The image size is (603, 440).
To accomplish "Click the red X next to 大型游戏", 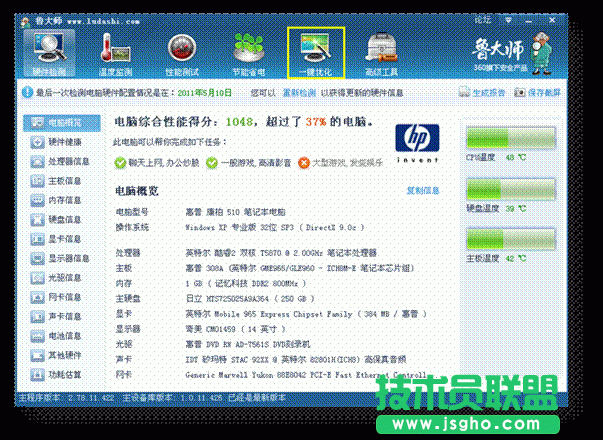I will pos(304,163).
